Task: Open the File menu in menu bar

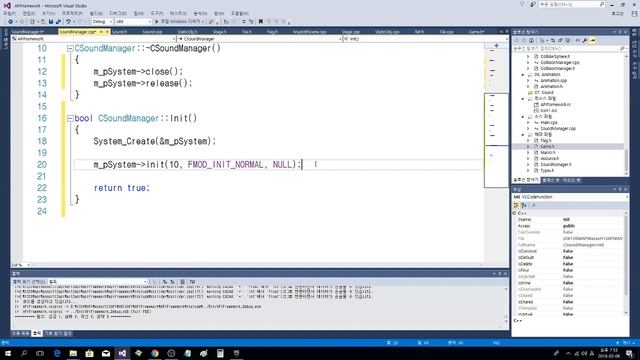Action: pyautogui.click(x=9, y=13)
